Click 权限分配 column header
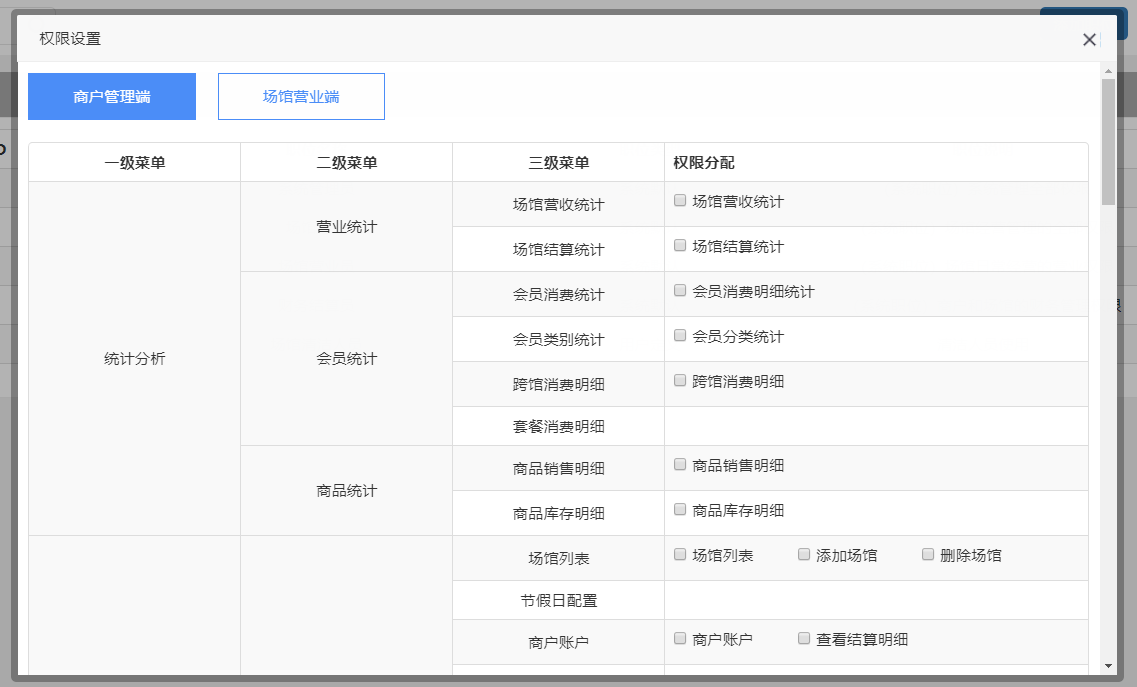This screenshot has width=1137, height=687. [876, 163]
